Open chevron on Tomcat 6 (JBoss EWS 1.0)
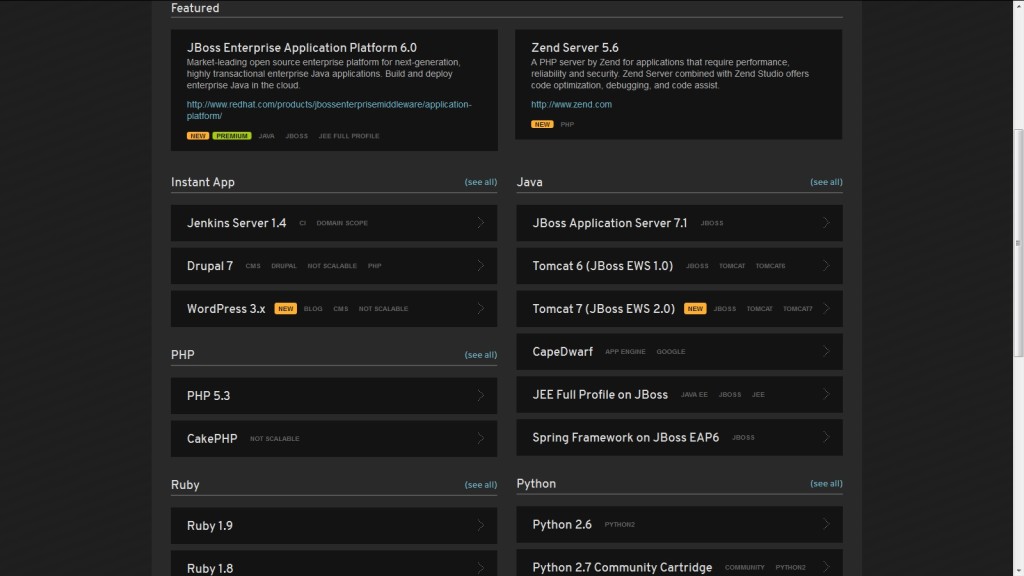 tap(826, 266)
